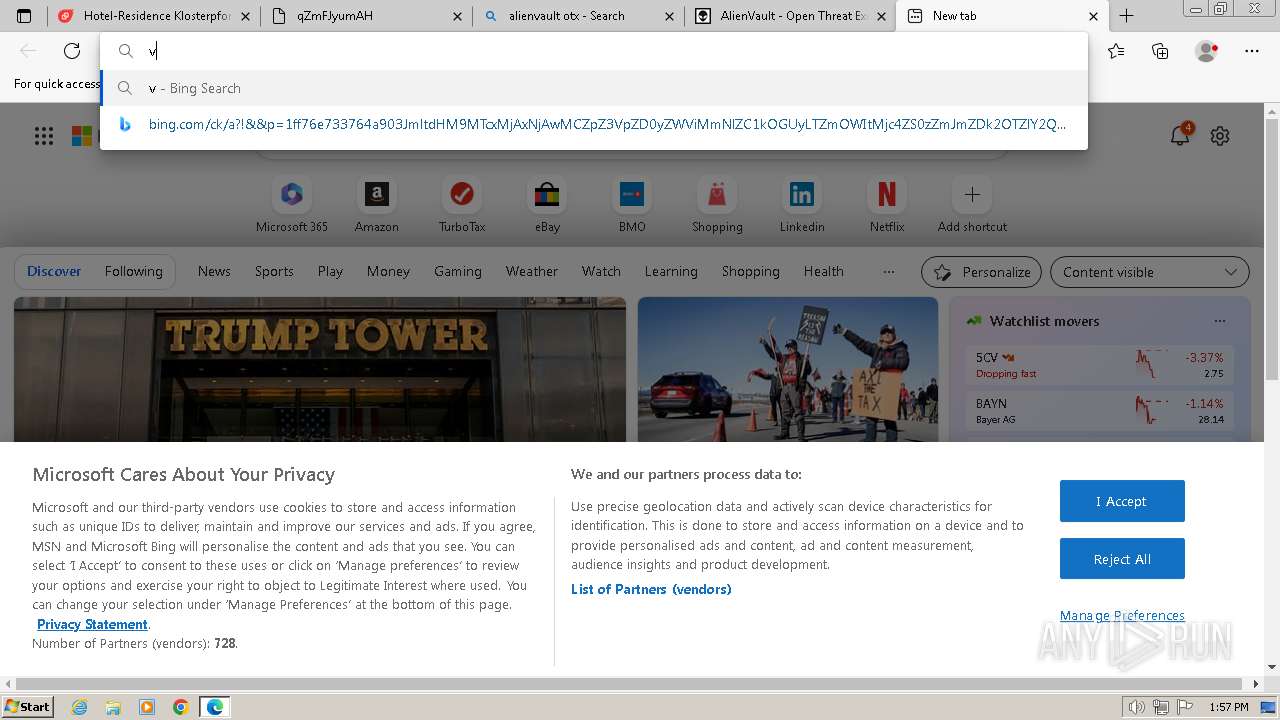Refresh the current page
This screenshot has width=1280, height=720.
(x=72, y=51)
